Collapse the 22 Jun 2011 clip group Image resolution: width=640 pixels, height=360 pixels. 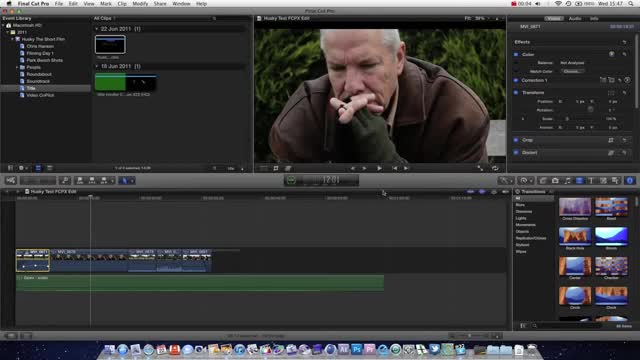click(x=97, y=29)
